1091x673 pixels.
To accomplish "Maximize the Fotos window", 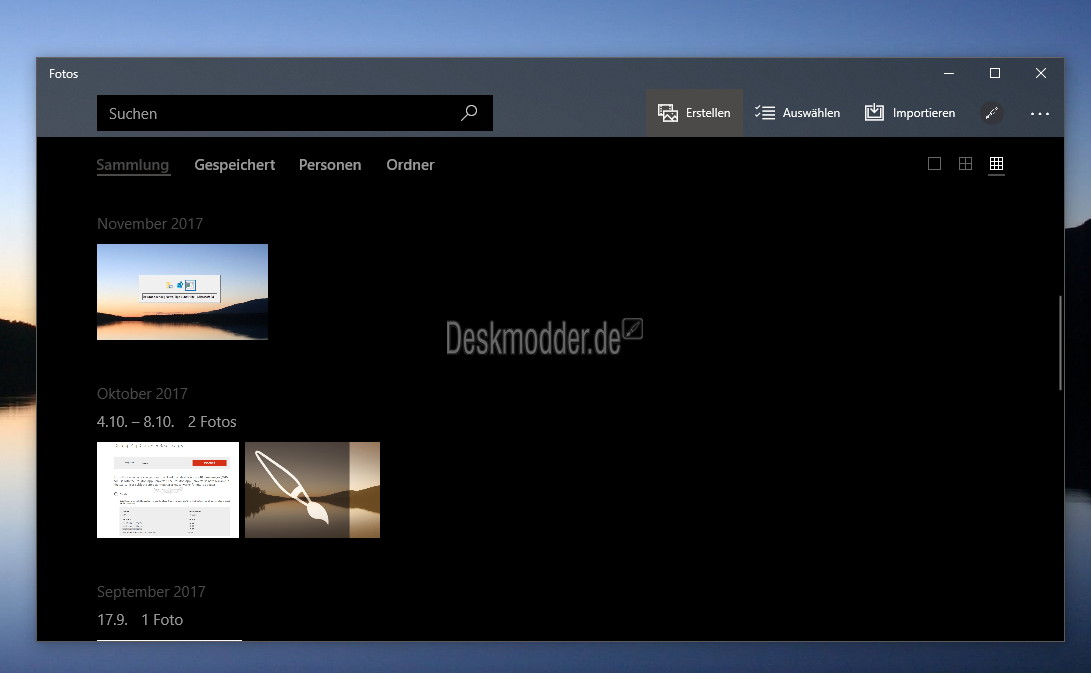I will point(995,73).
